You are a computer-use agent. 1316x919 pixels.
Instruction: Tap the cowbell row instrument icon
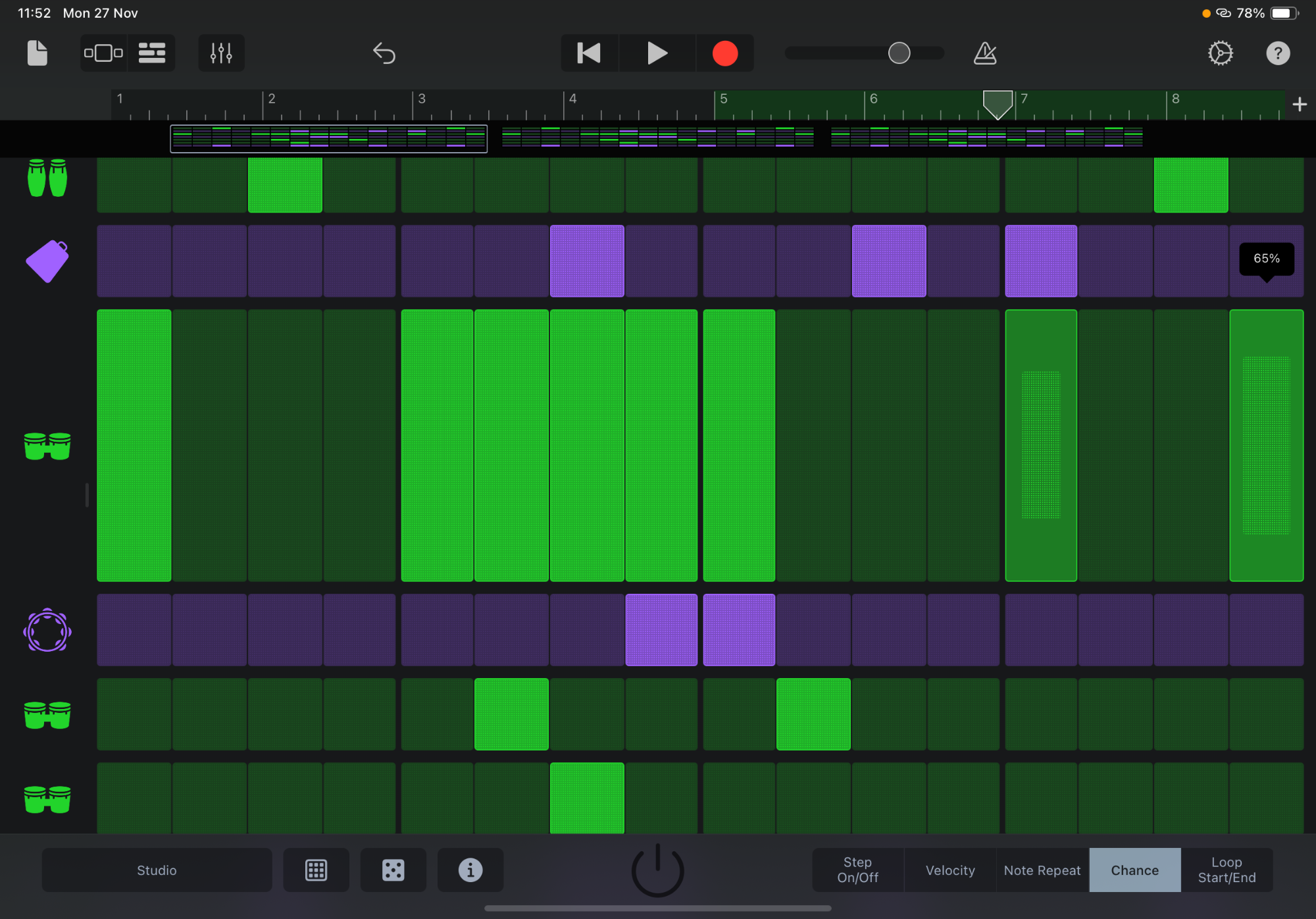point(47,261)
